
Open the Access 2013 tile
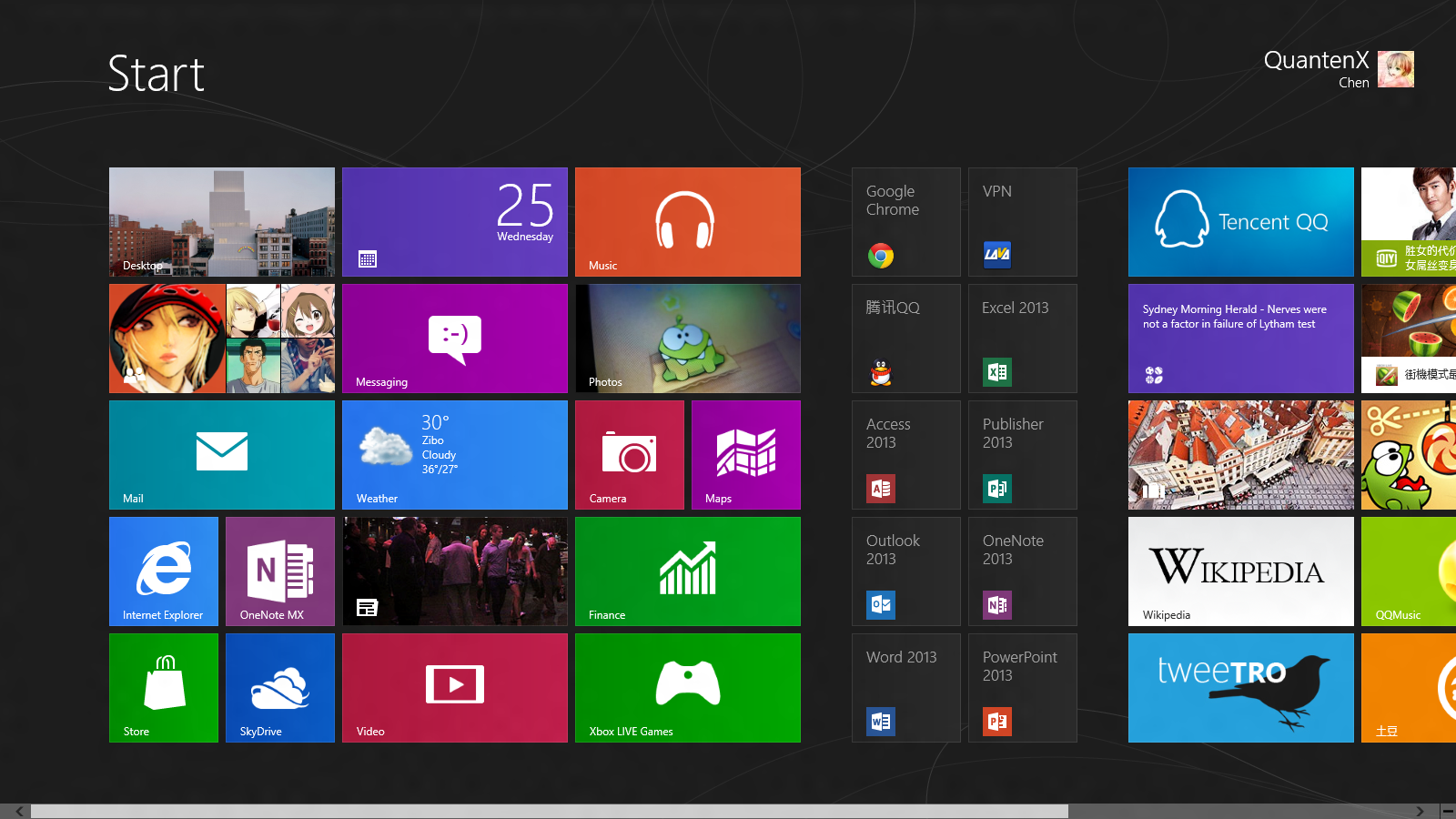click(906, 455)
